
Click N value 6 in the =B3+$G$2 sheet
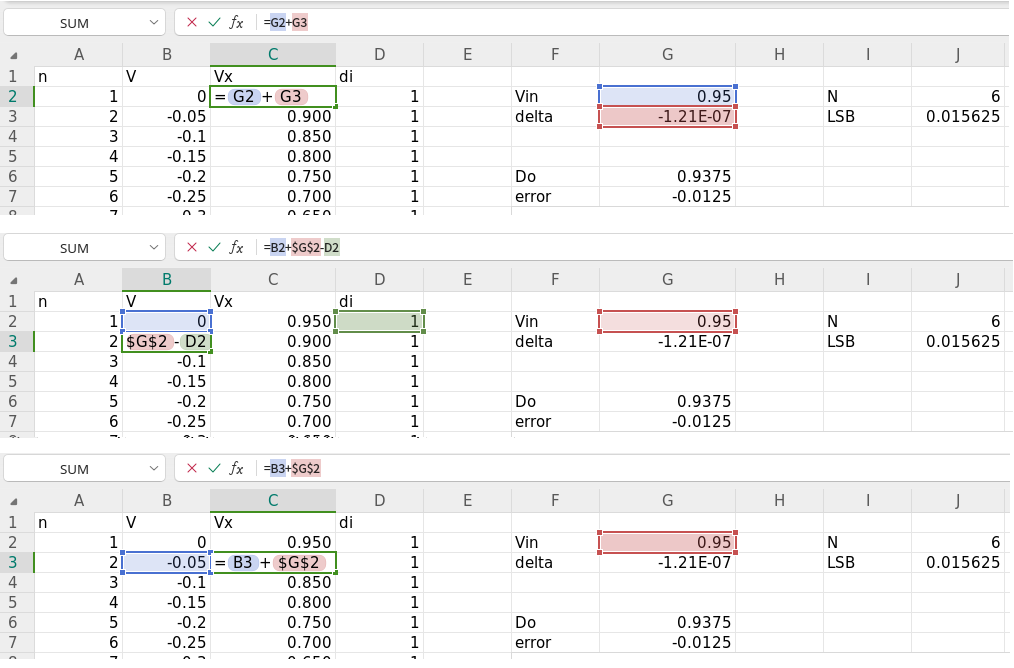pyautogui.click(x=957, y=543)
